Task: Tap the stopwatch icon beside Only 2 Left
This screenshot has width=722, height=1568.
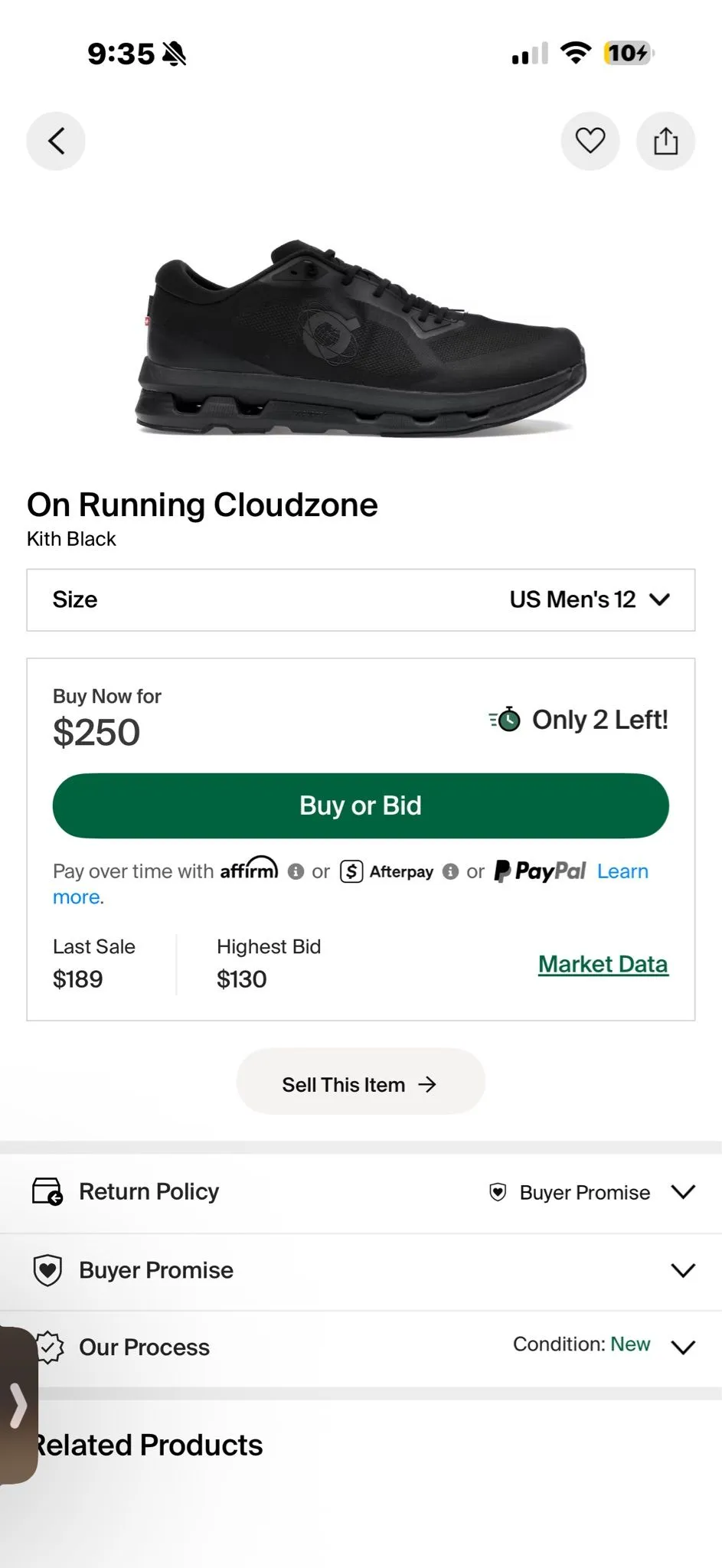Action: pyautogui.click(x=505, y=720)
